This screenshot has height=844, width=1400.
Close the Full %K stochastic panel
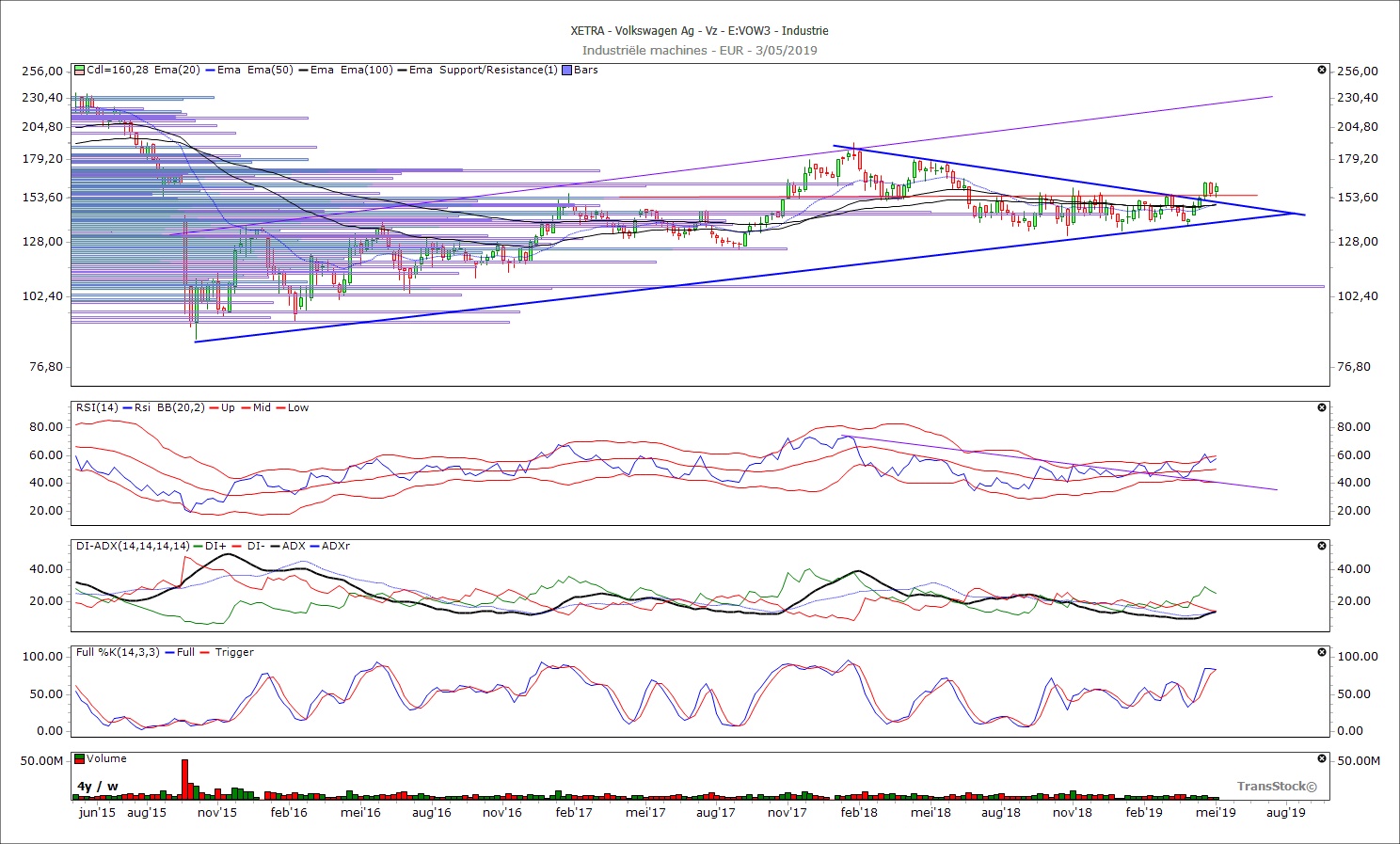coord(1322,652)
